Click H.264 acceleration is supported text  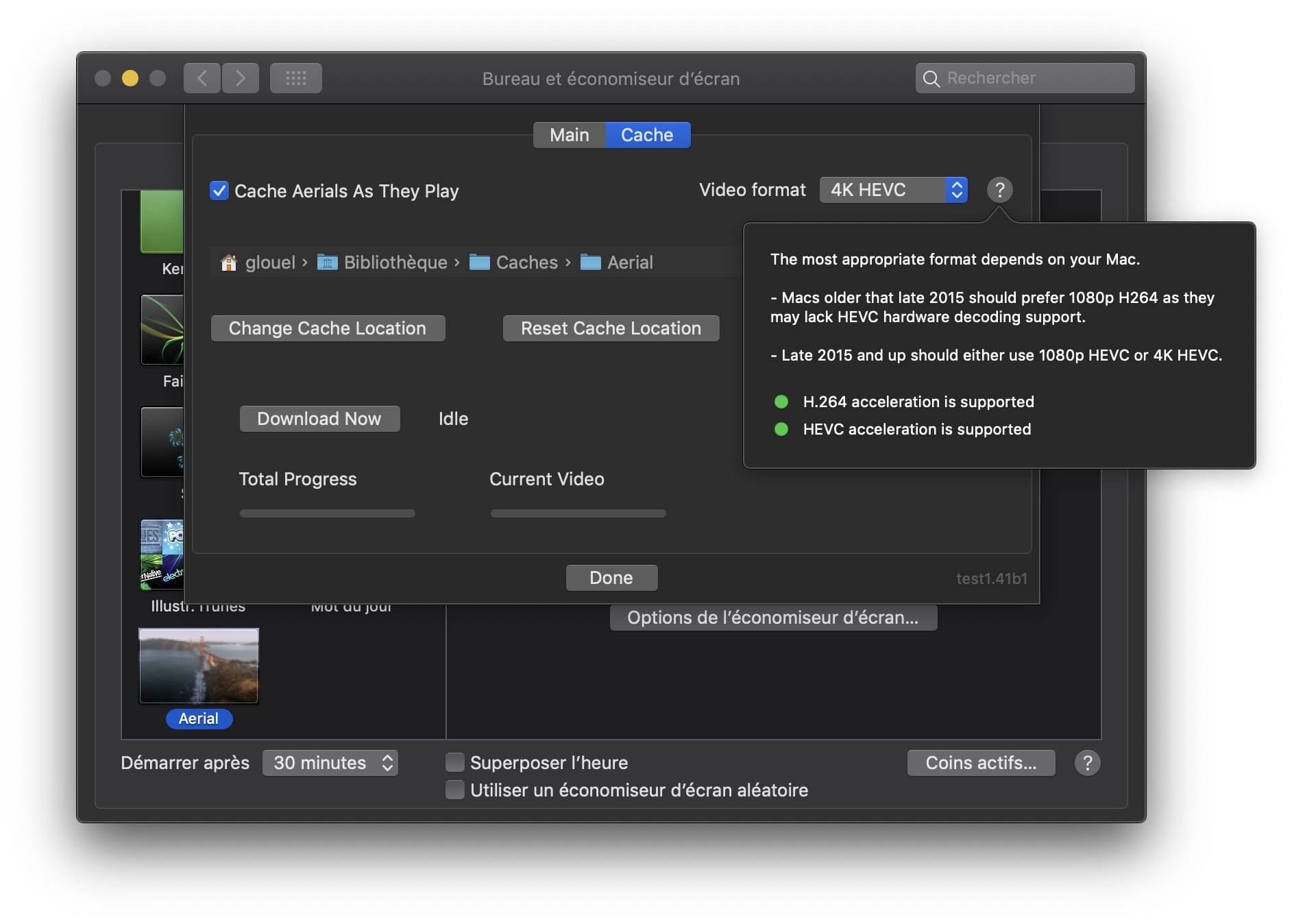coord(918,402)
